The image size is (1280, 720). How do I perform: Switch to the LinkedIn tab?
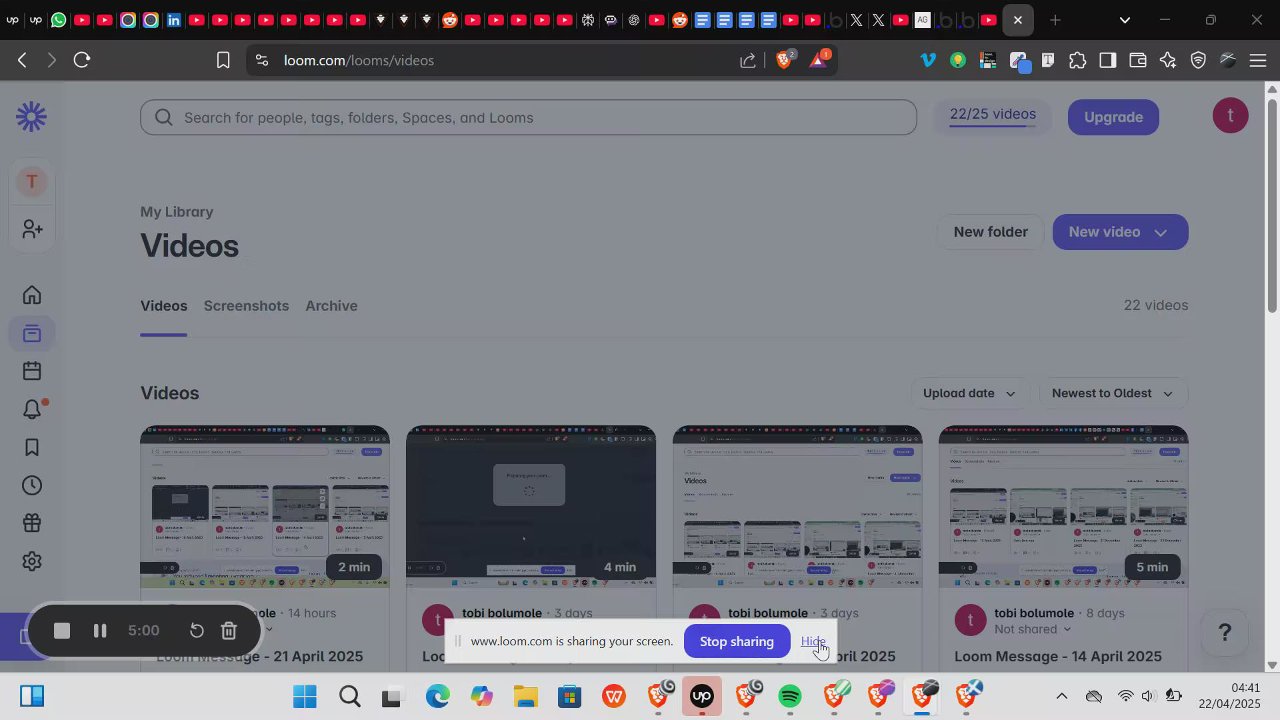pyautogui.click(x=174, y=20)
